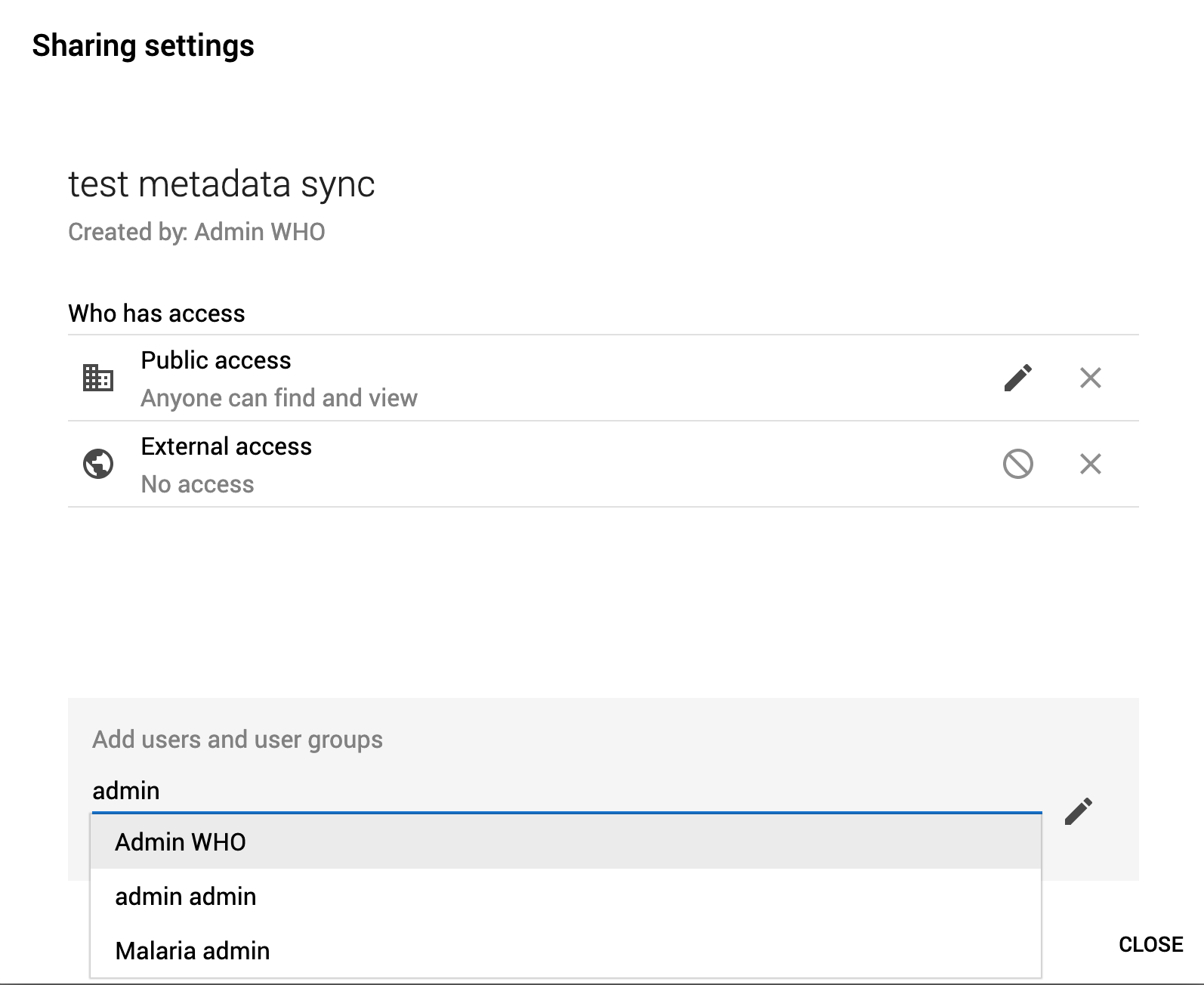Select Admin WHO from suggestions
Image resolution: width=1204 pixels, height=985 pixels.
[x=181, y=841]
